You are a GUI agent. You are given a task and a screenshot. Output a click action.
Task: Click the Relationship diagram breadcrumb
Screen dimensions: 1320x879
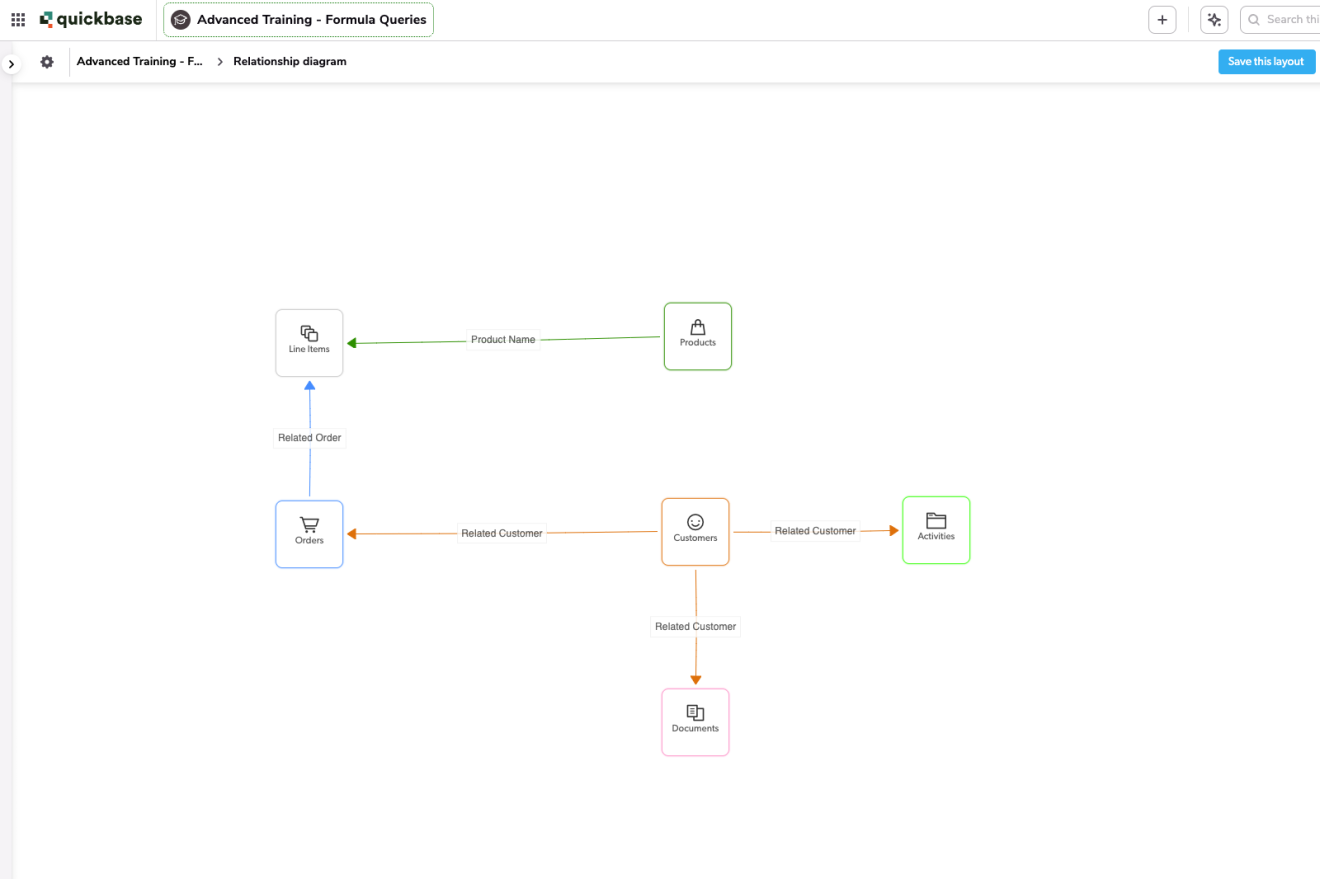pos(290,62)
